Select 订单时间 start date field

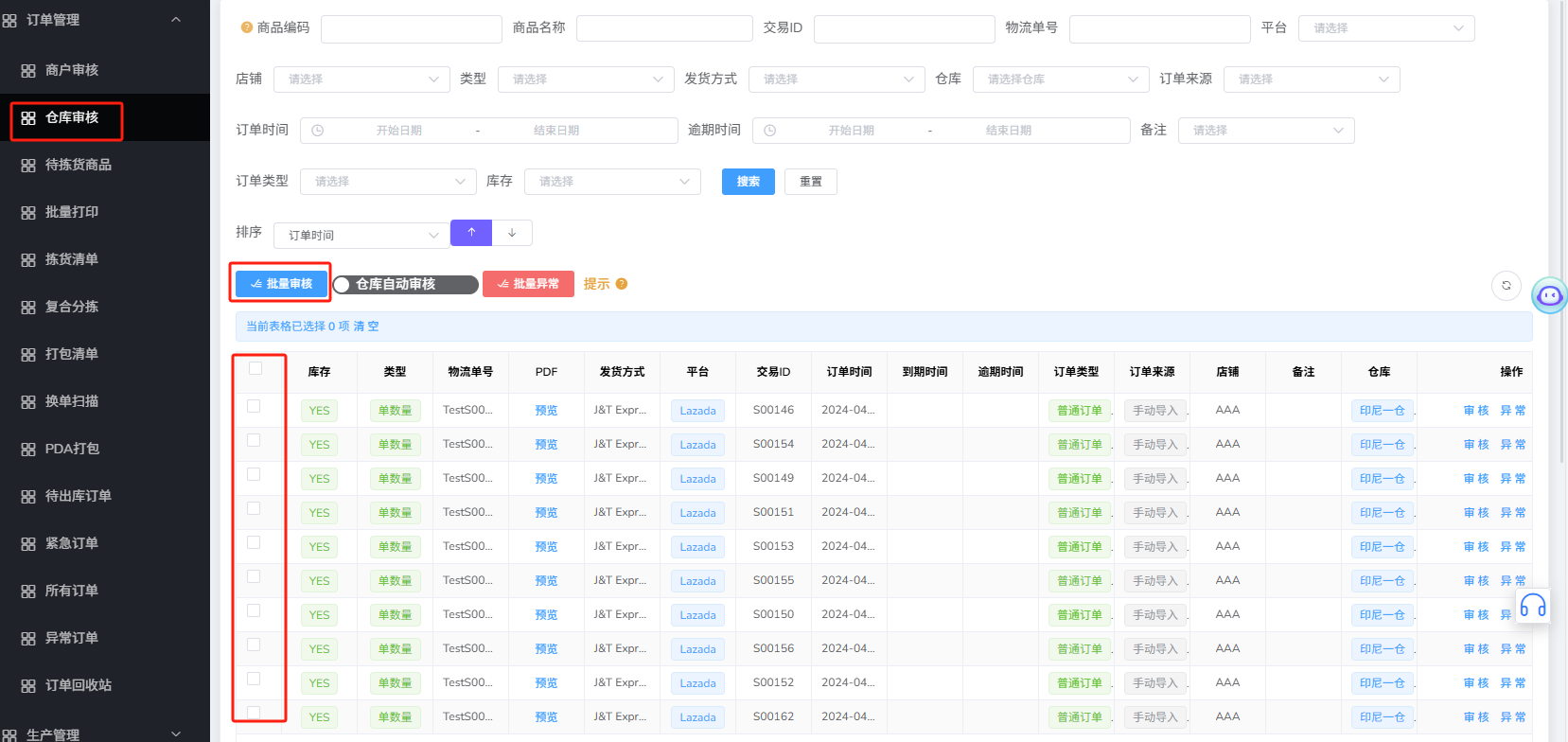399,131
